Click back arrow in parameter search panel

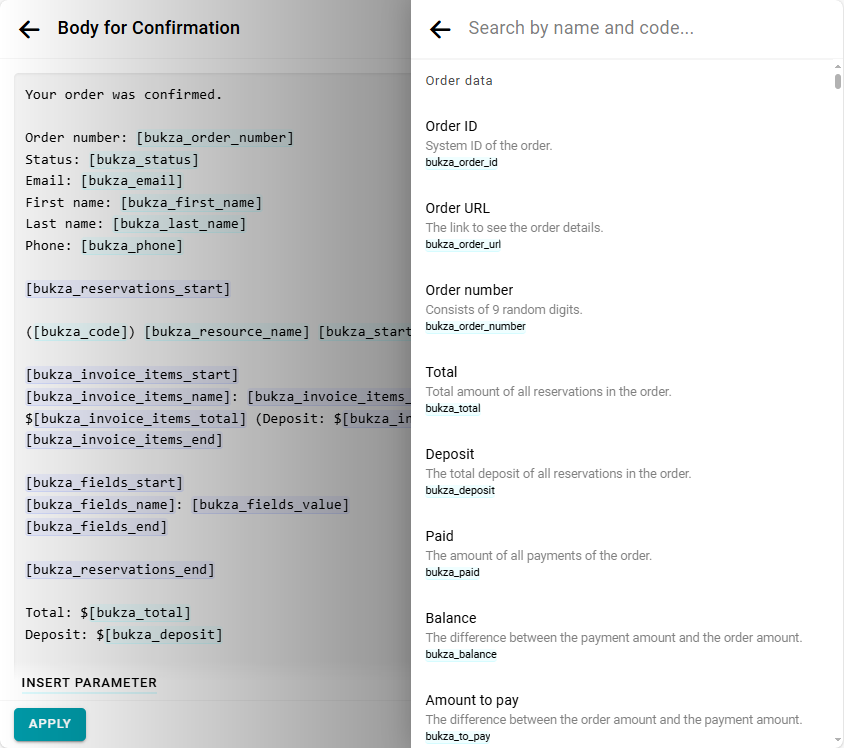click(440, 29)
